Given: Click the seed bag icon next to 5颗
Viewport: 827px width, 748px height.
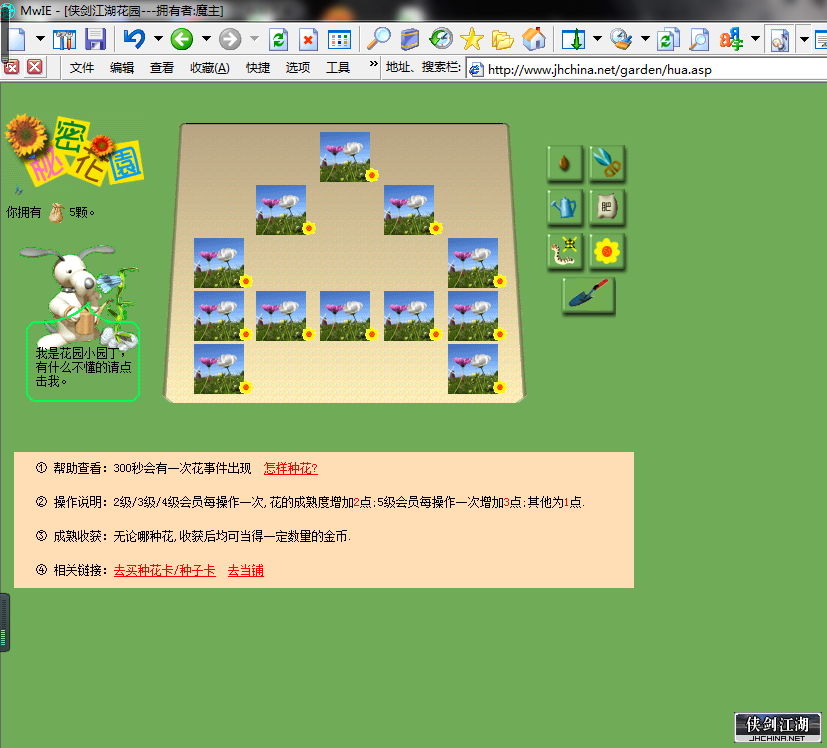Looking at the screenshot, I should coord(56,213).
